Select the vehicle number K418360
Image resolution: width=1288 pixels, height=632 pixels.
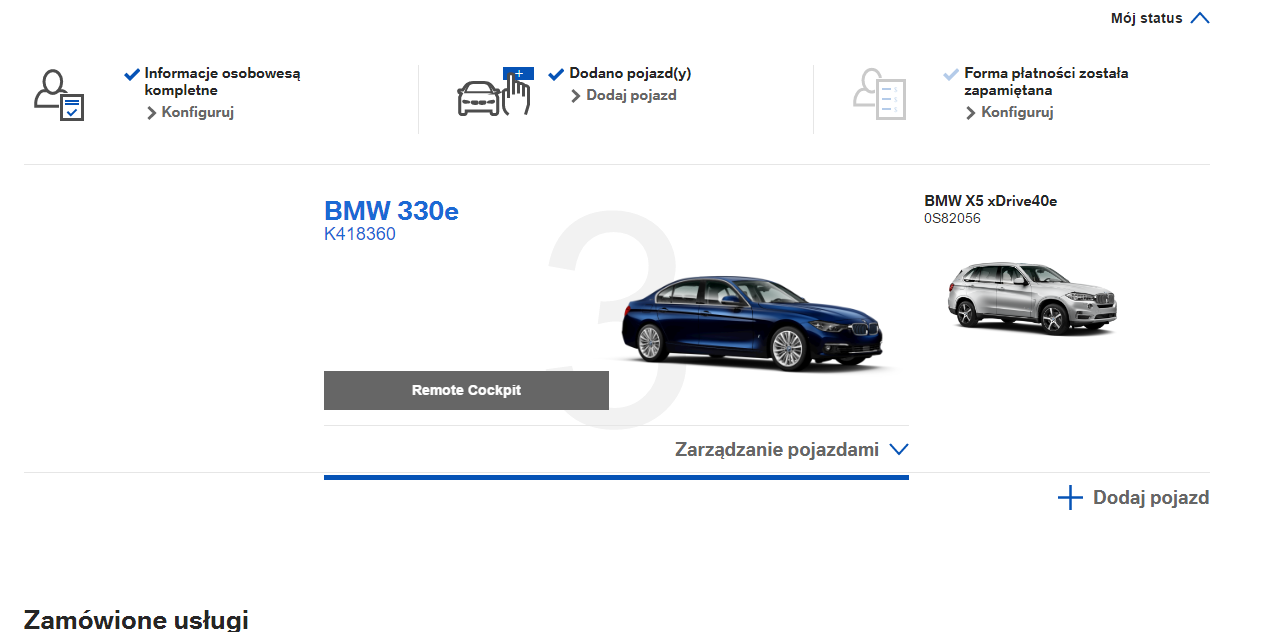pos(360,235)
